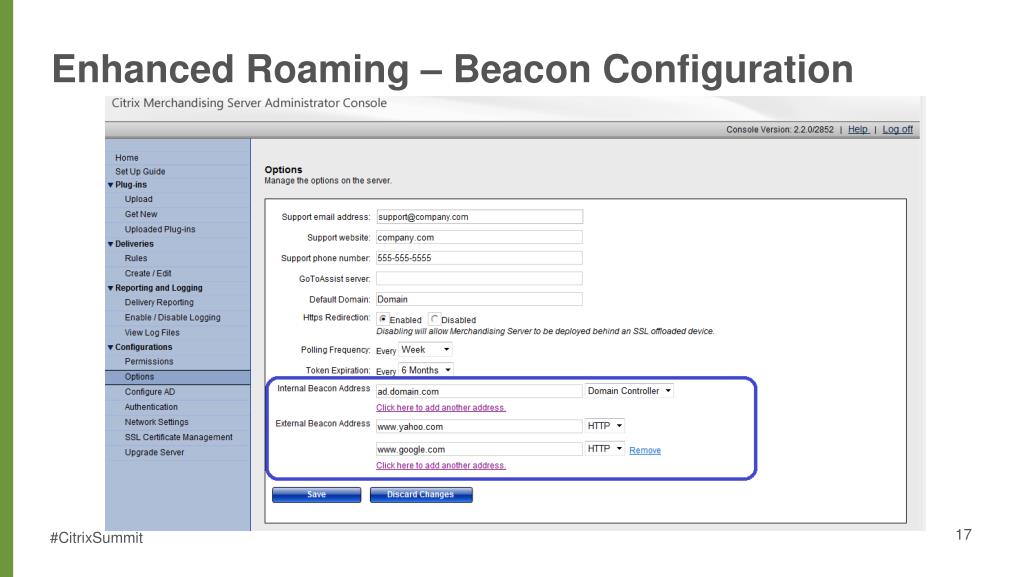1023x577 pixels.
Task: Collapse the Configurations section in the sidebar
Action: click(110, 347)
